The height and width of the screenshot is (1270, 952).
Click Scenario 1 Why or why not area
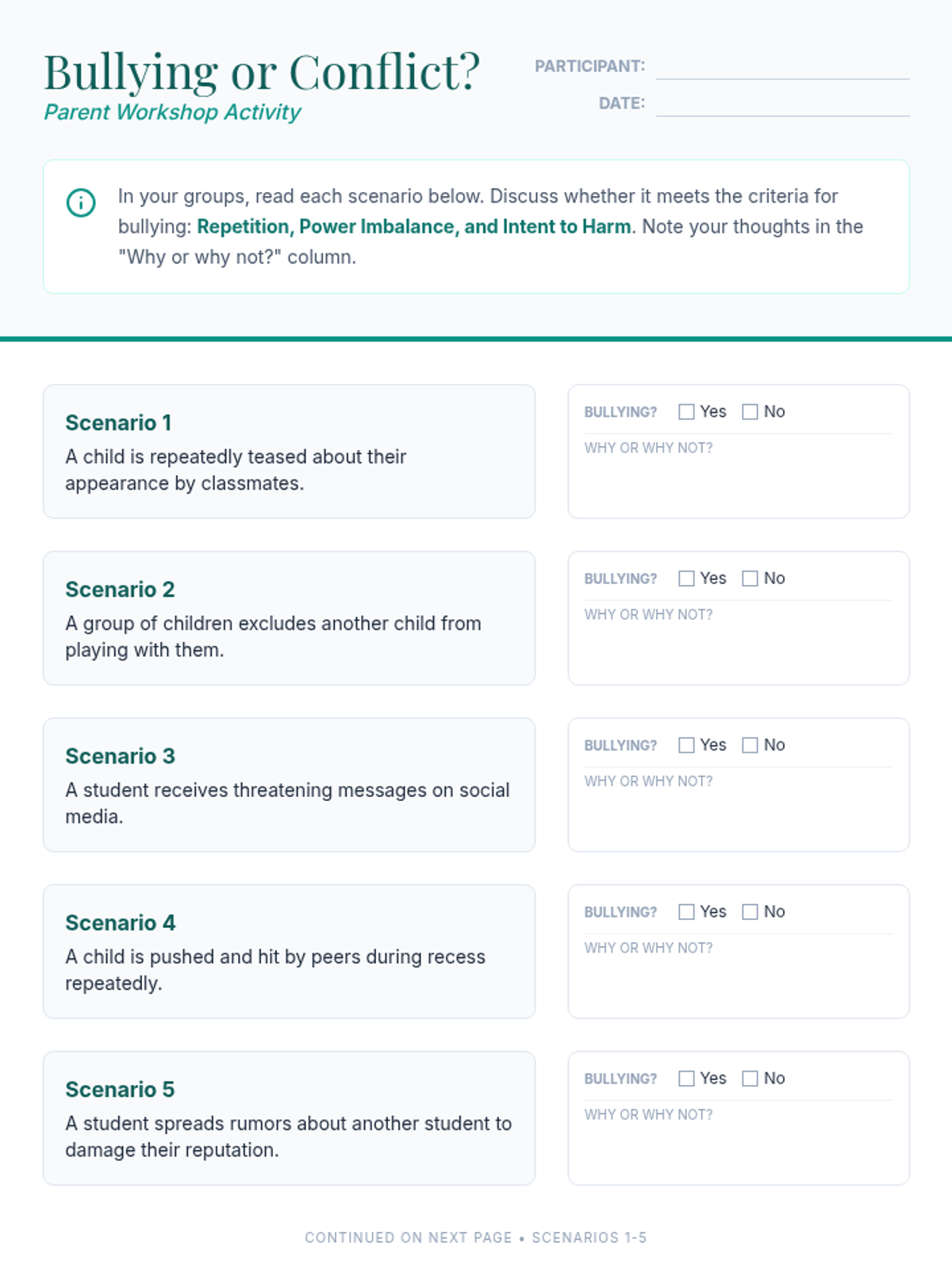(739, 472)
